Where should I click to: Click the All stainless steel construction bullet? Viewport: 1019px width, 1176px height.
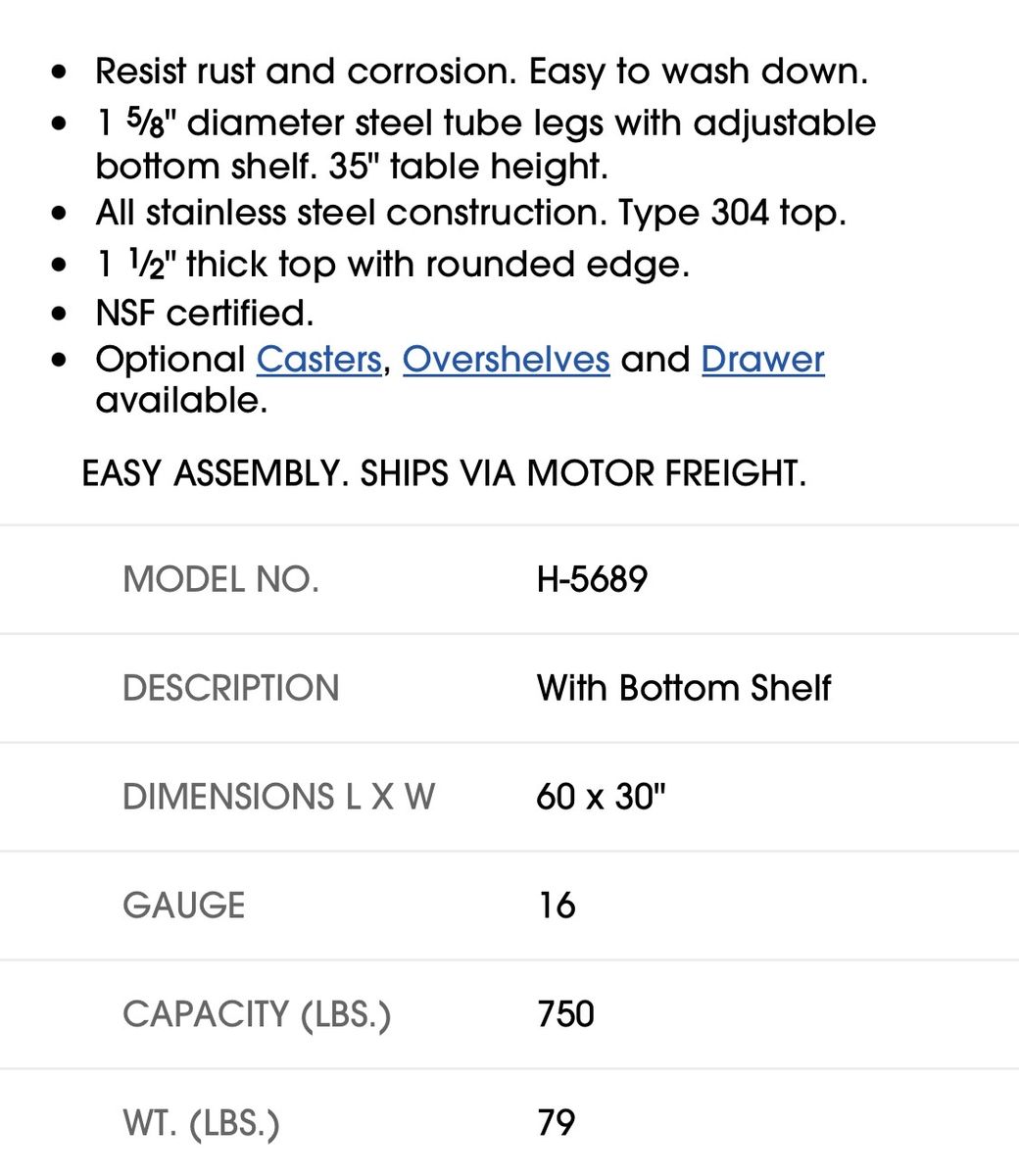[x=471, y=213]
